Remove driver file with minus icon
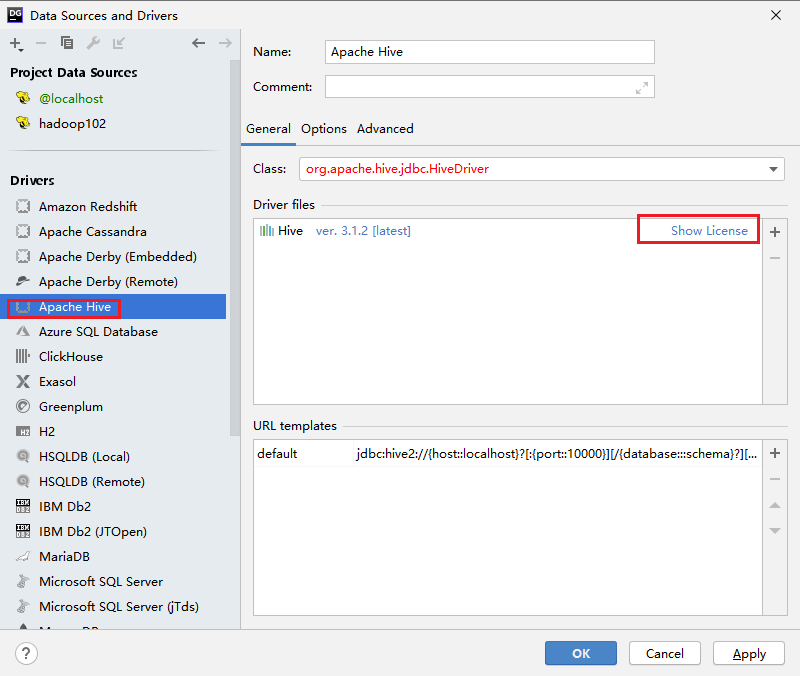 (x=775, y=258)
